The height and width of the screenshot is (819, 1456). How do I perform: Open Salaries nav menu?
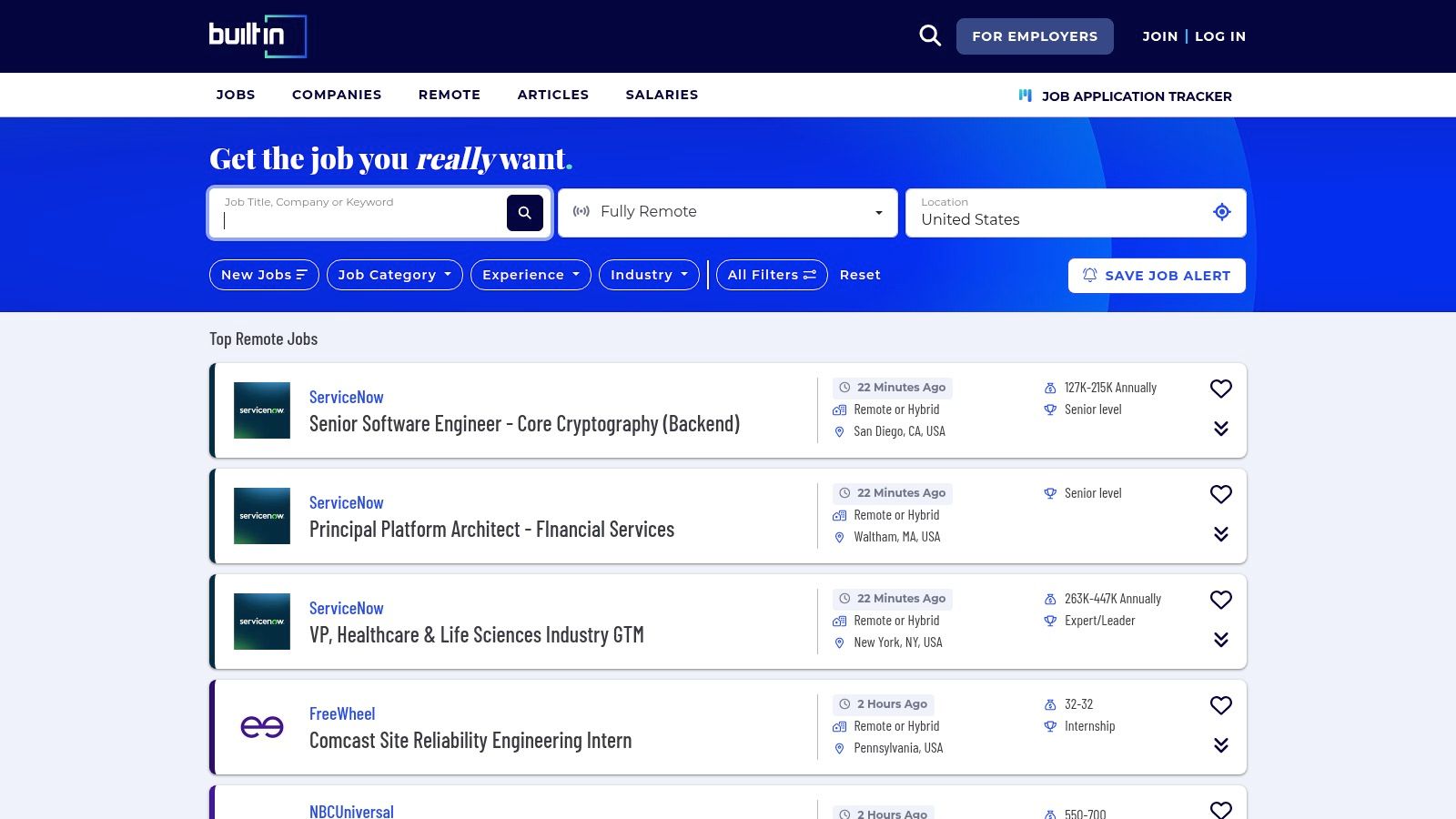coord(662,95)
